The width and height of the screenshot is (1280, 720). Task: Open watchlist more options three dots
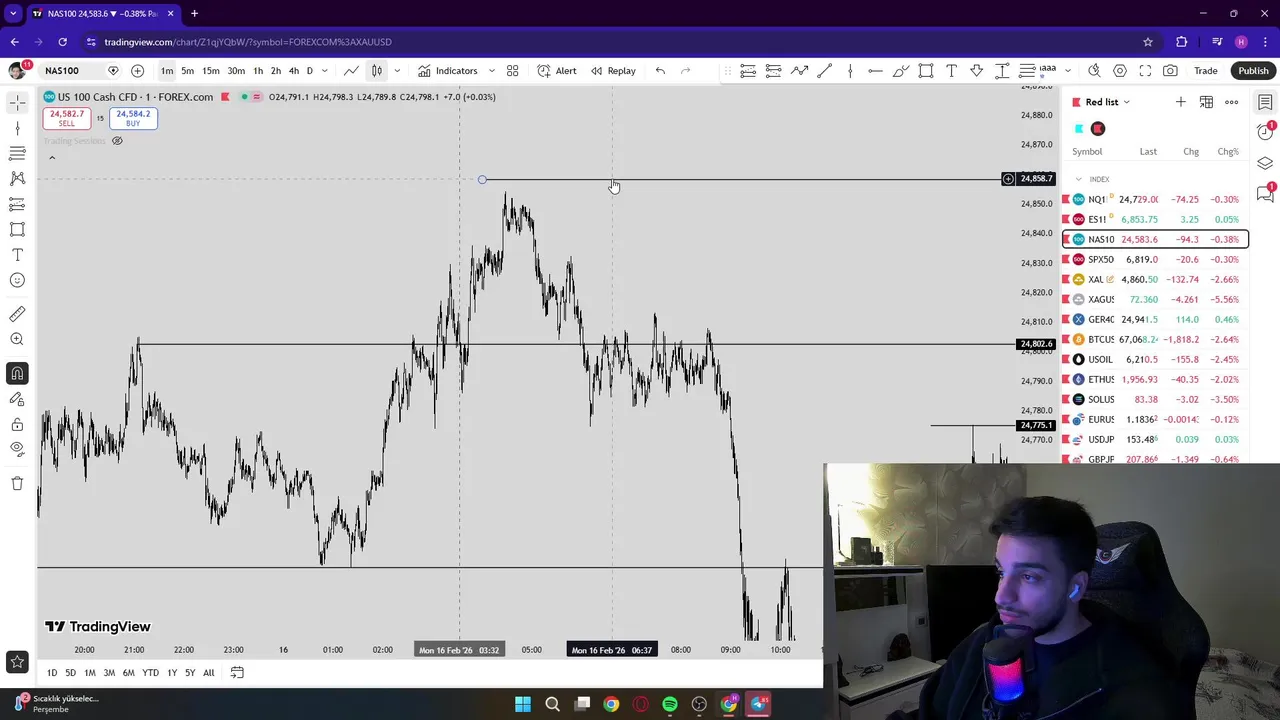click(x=1231, y=102)
